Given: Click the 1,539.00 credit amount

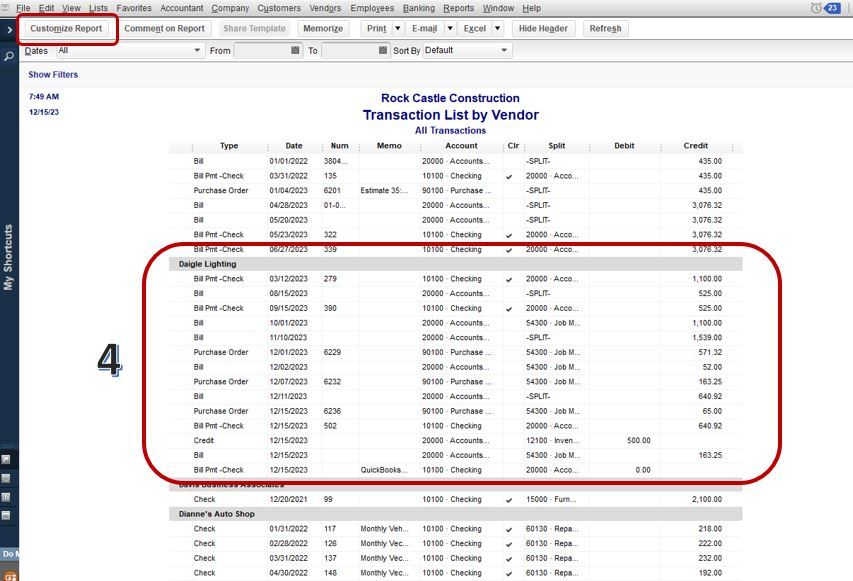Looking at the screenshot, I should click(x=707, y=337).
